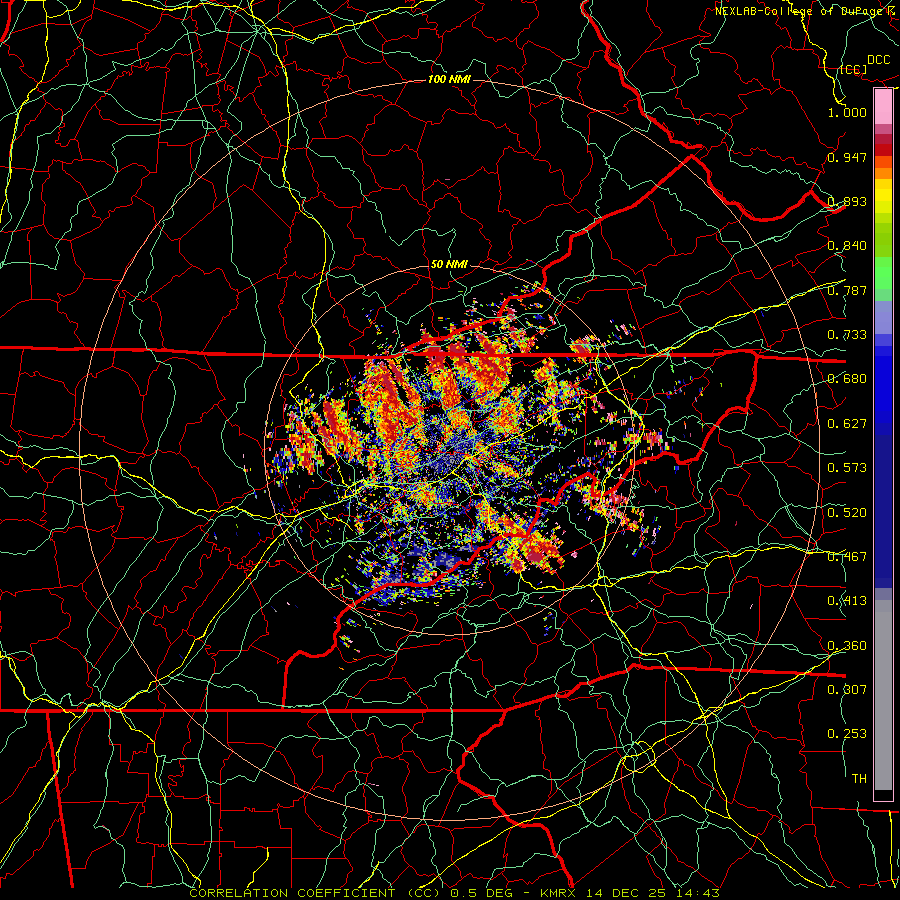900x900 pixels.
Task: Click the 0.307 scale value
Action: click(x=847, y=689)
